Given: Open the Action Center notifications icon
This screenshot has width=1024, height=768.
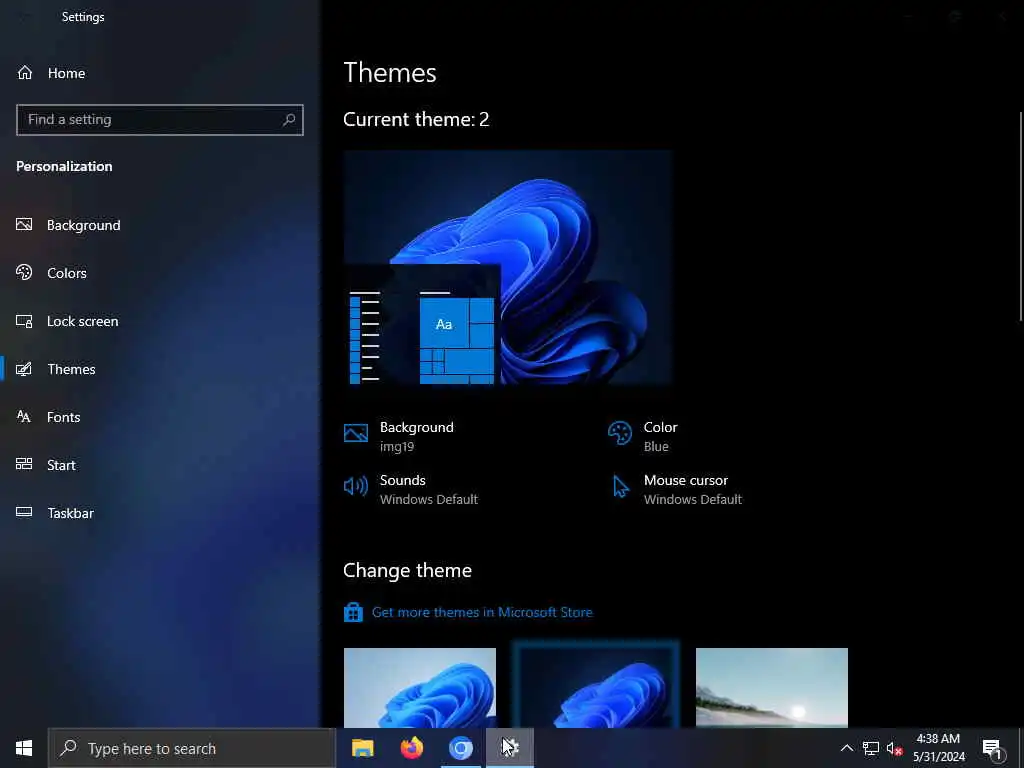Looking at the screenshot, I should tap(992, 748).
